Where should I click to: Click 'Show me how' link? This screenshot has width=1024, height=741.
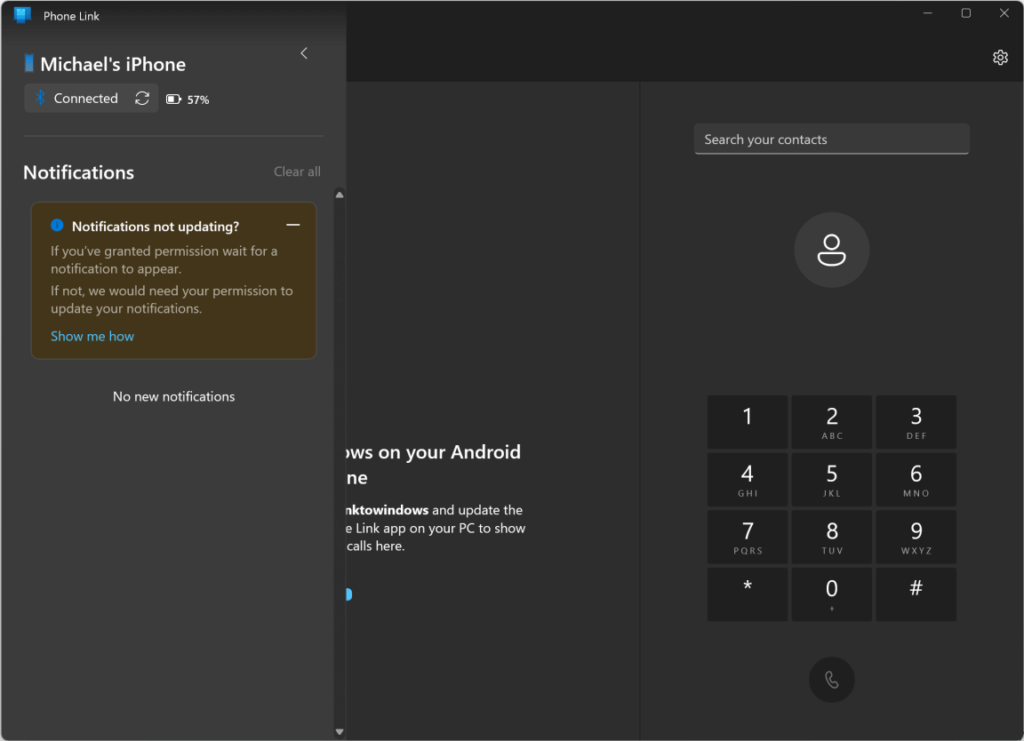(x=92, y=336)
